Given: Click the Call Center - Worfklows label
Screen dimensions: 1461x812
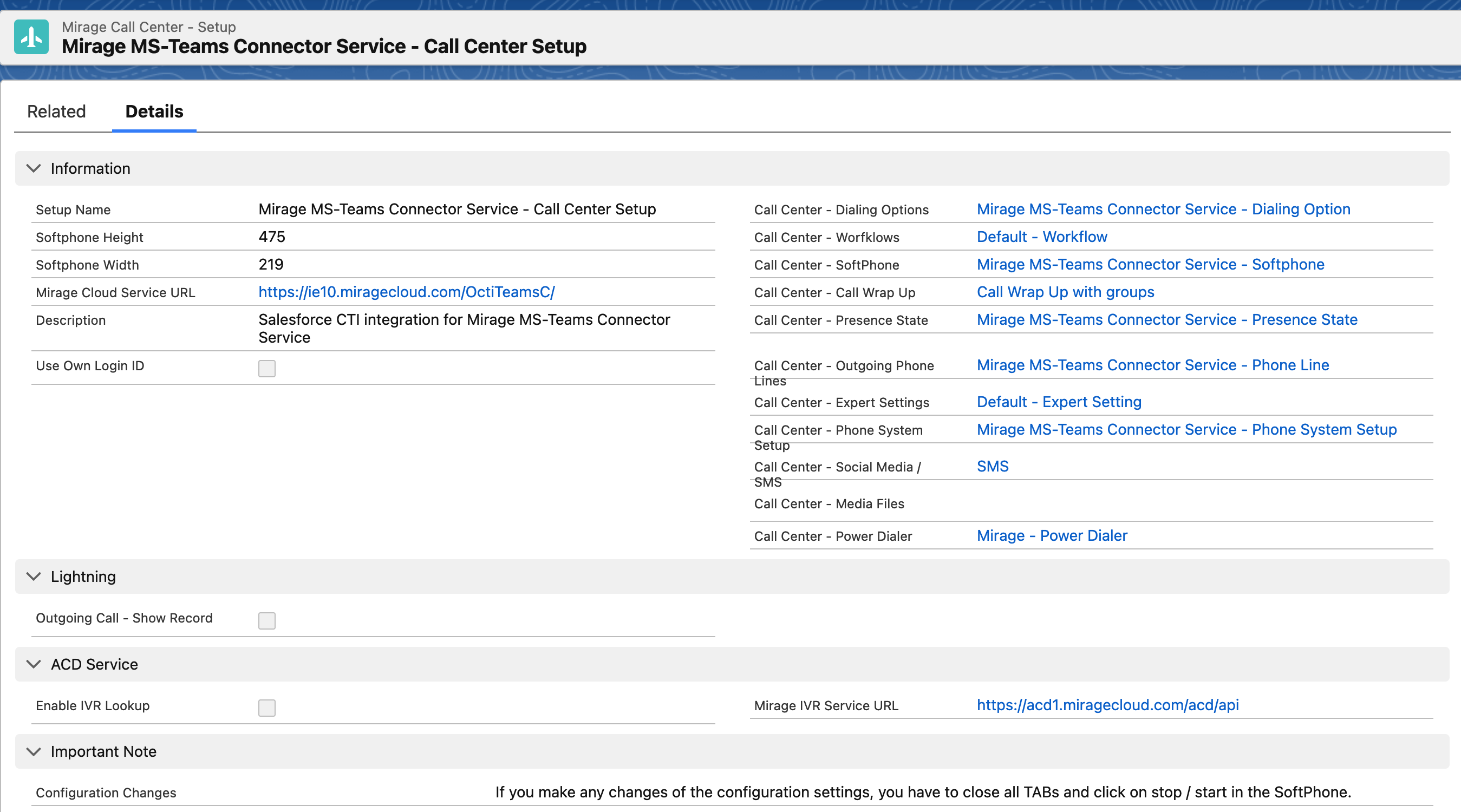Looking at the screenshot, I should 826,238.
